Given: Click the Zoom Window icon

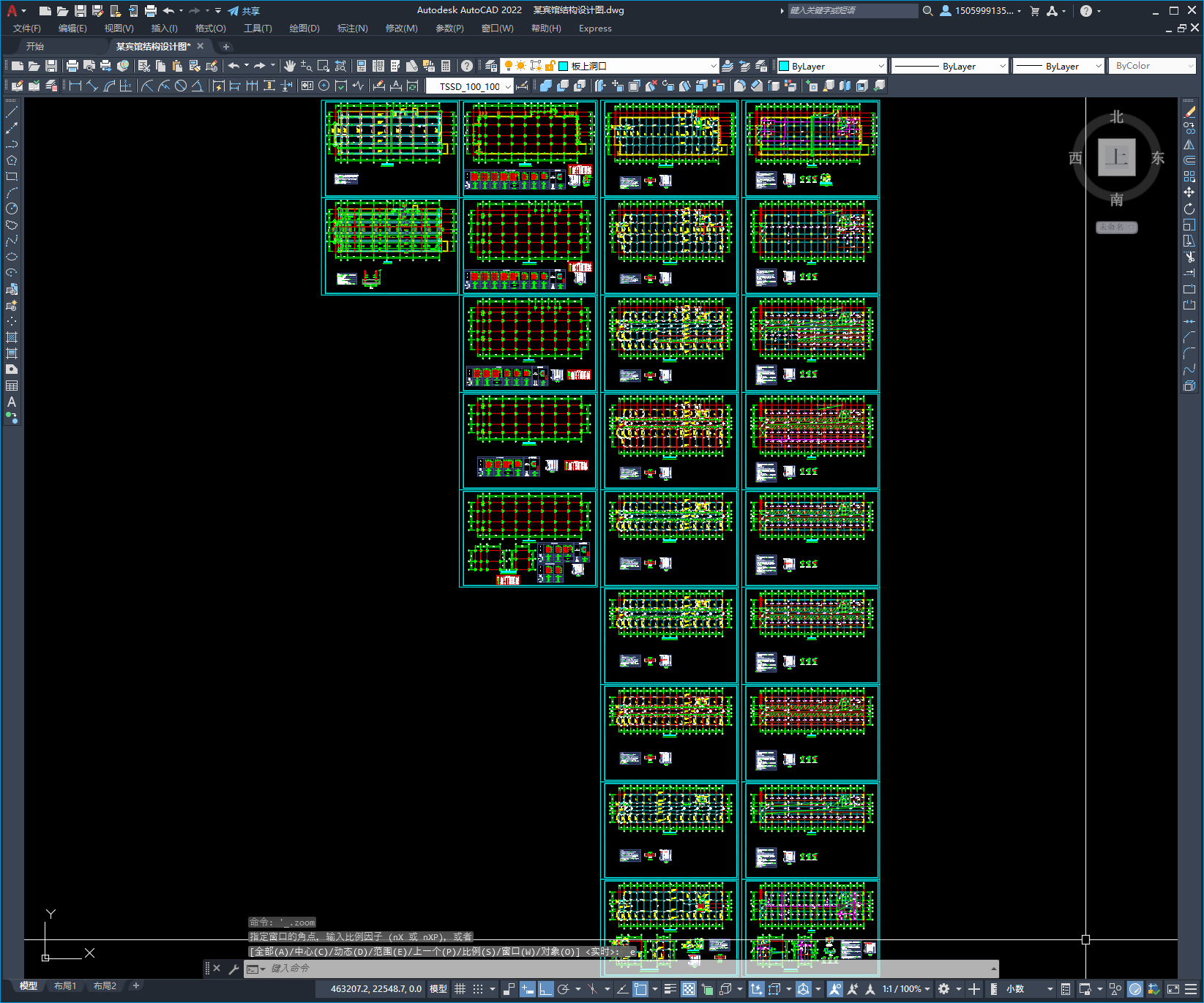Looking at the screenshot, I should coord(324,66).
